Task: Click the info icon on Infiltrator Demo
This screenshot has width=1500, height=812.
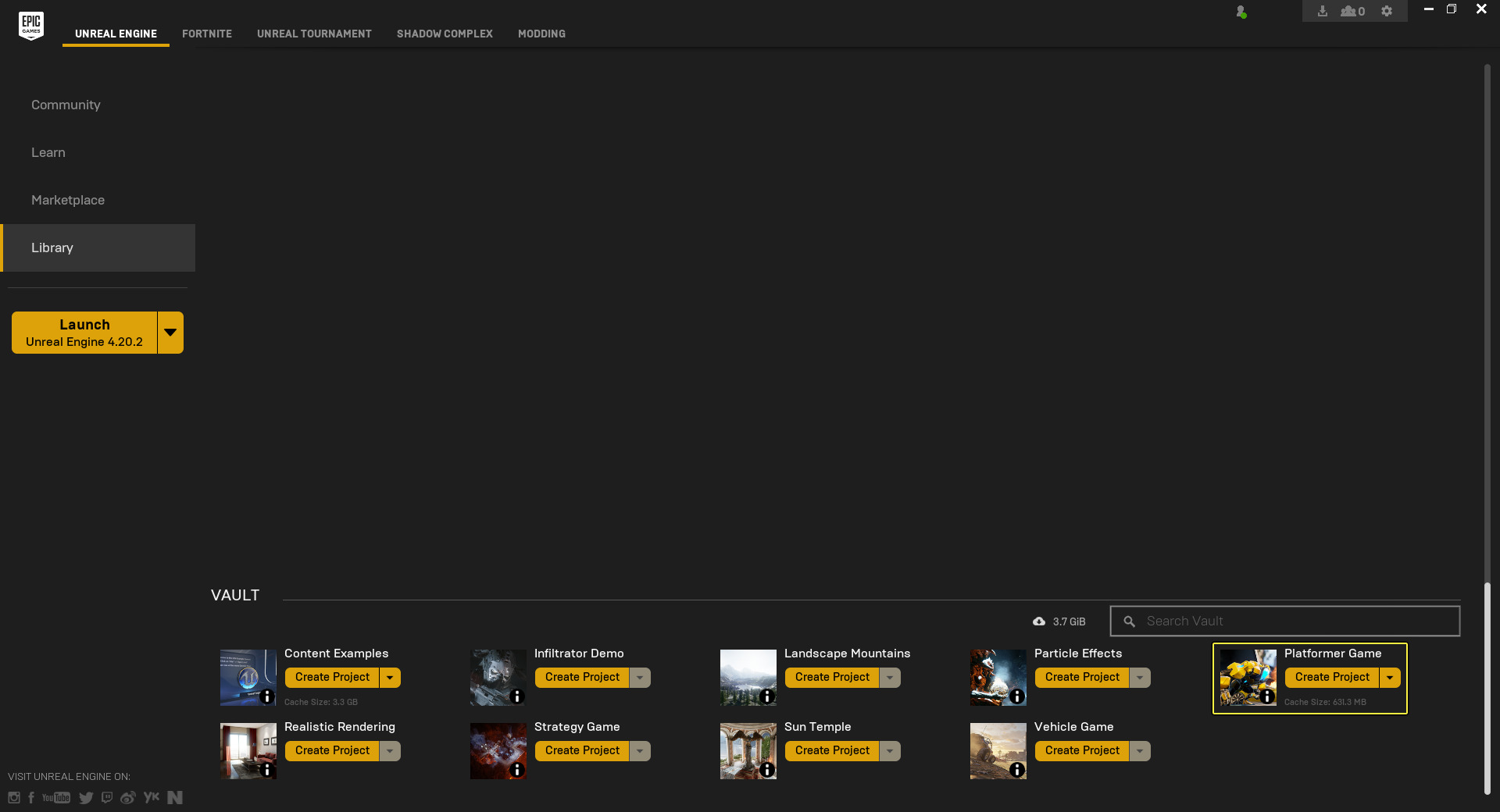Action: click(516, 696)
